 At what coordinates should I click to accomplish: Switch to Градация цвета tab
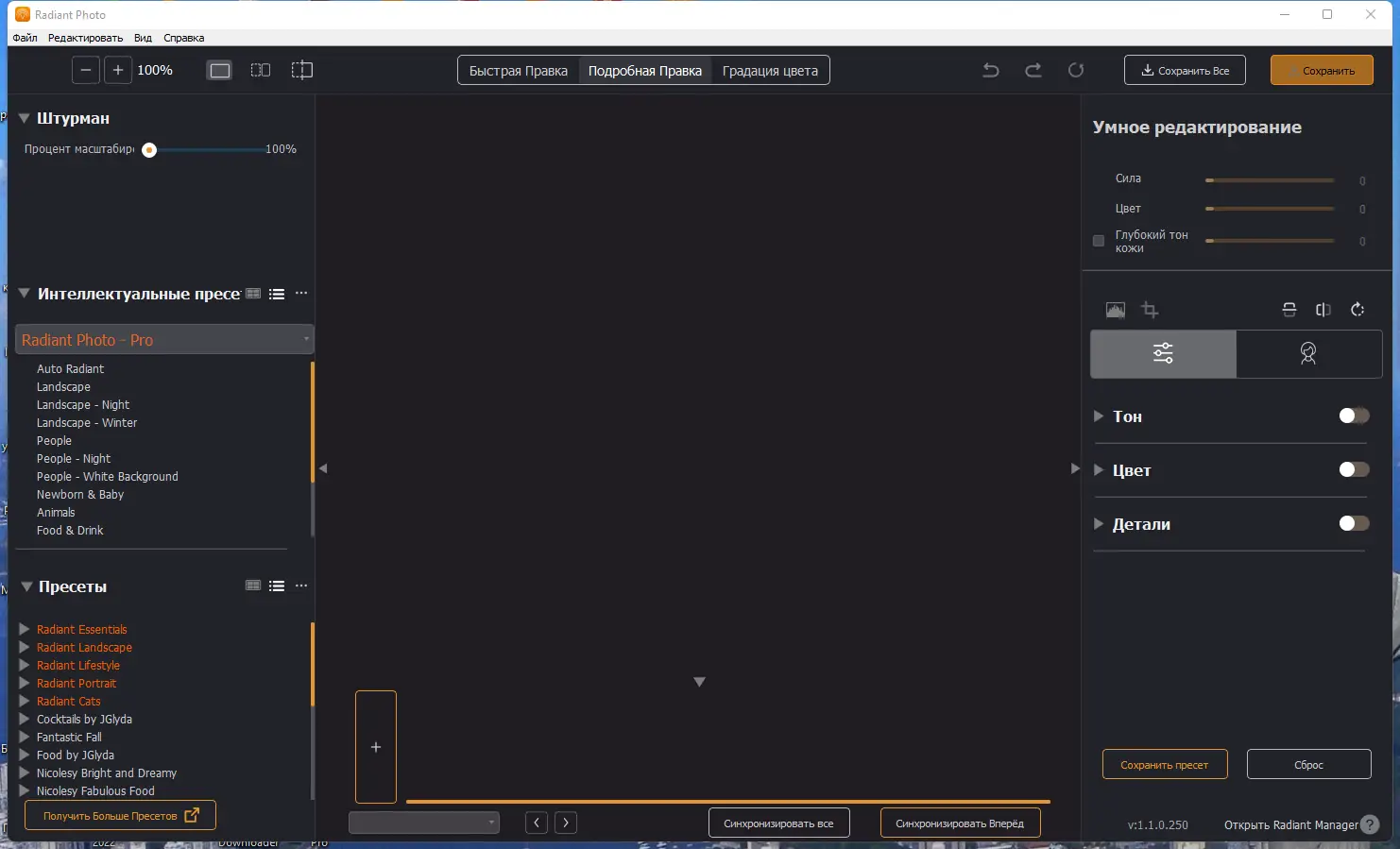770,71
